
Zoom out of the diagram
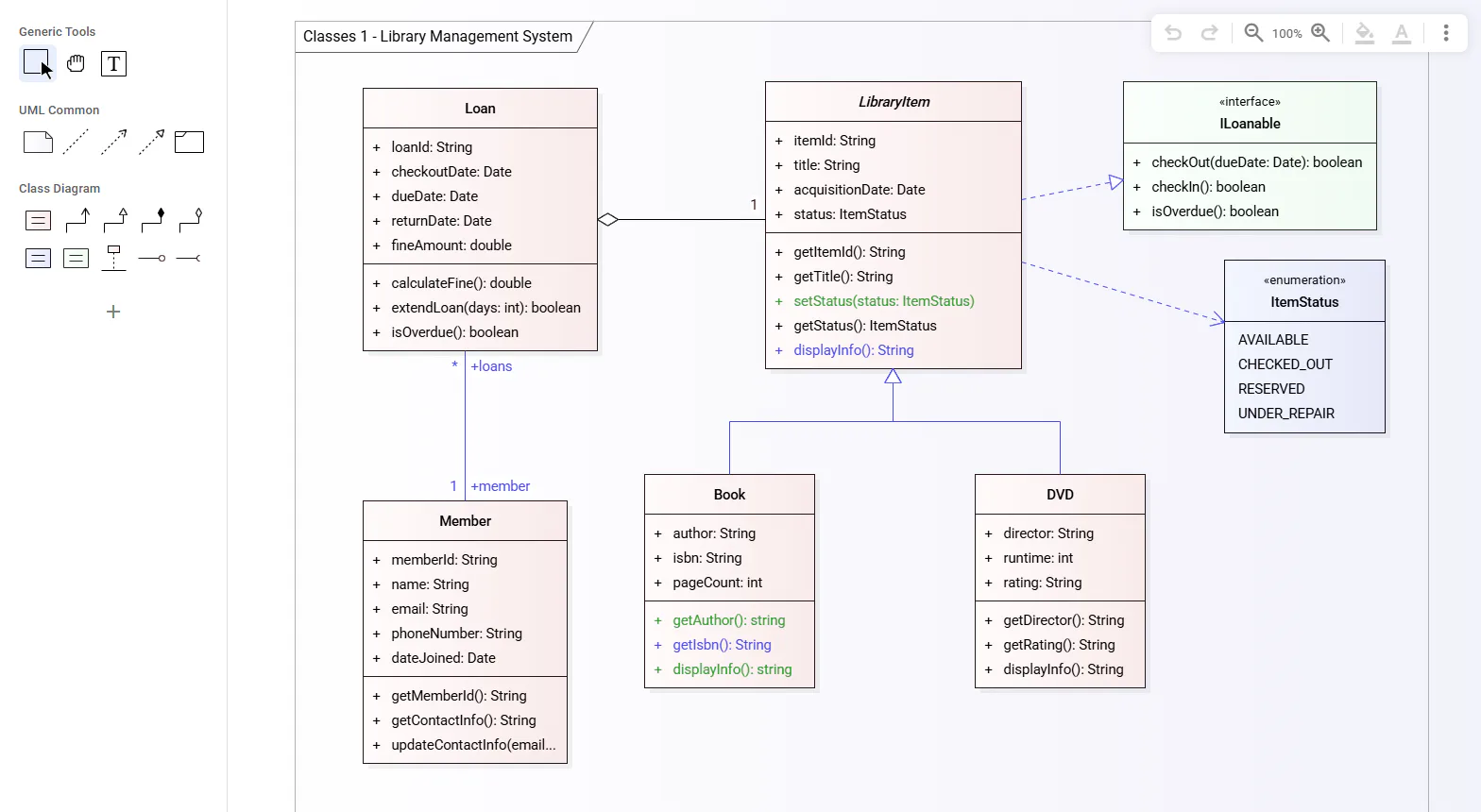[1253, 33]
